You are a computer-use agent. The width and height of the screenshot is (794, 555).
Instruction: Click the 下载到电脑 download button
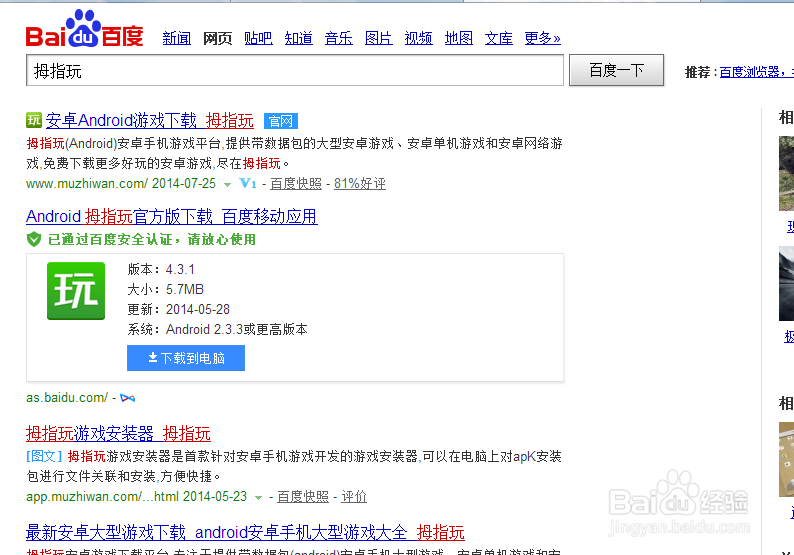click(186, 358)
